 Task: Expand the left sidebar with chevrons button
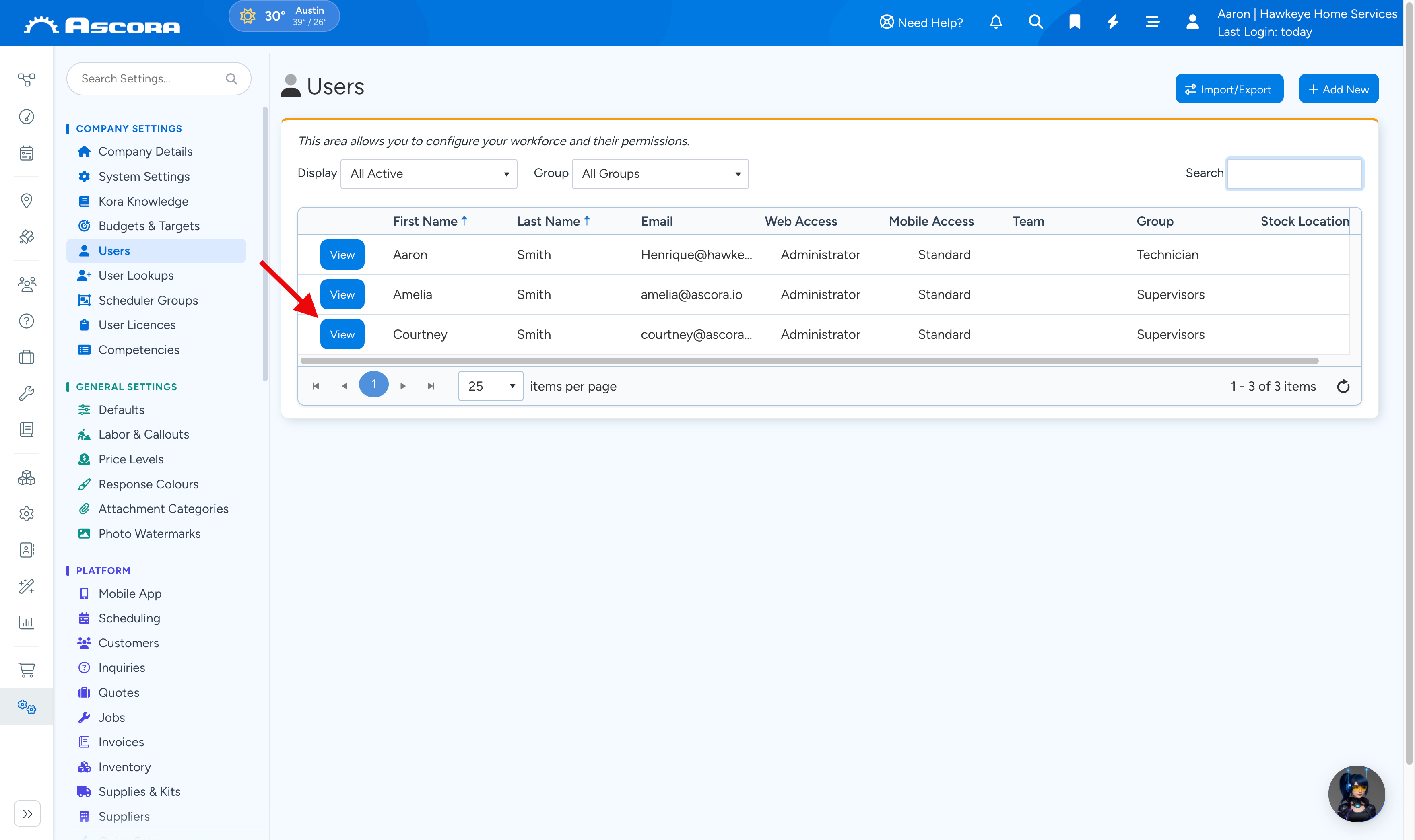(x=27, y=814)
